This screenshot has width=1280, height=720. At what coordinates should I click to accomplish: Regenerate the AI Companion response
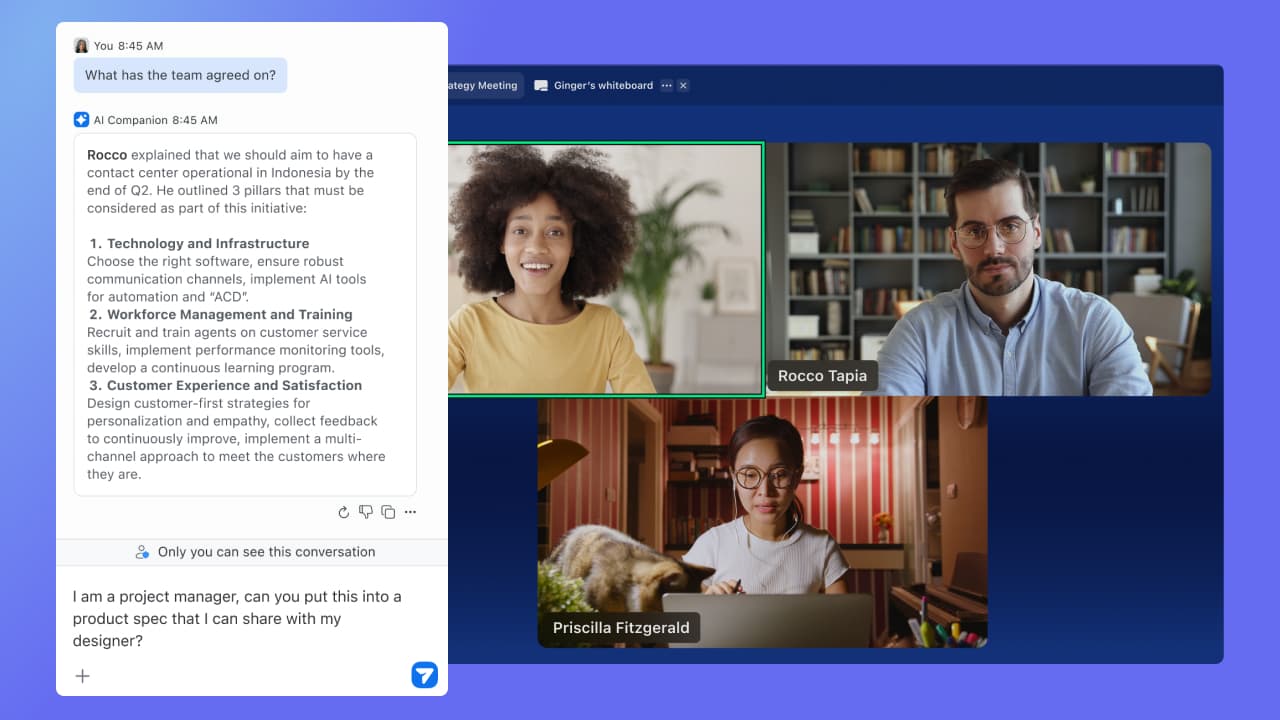(x=344, y=512)
